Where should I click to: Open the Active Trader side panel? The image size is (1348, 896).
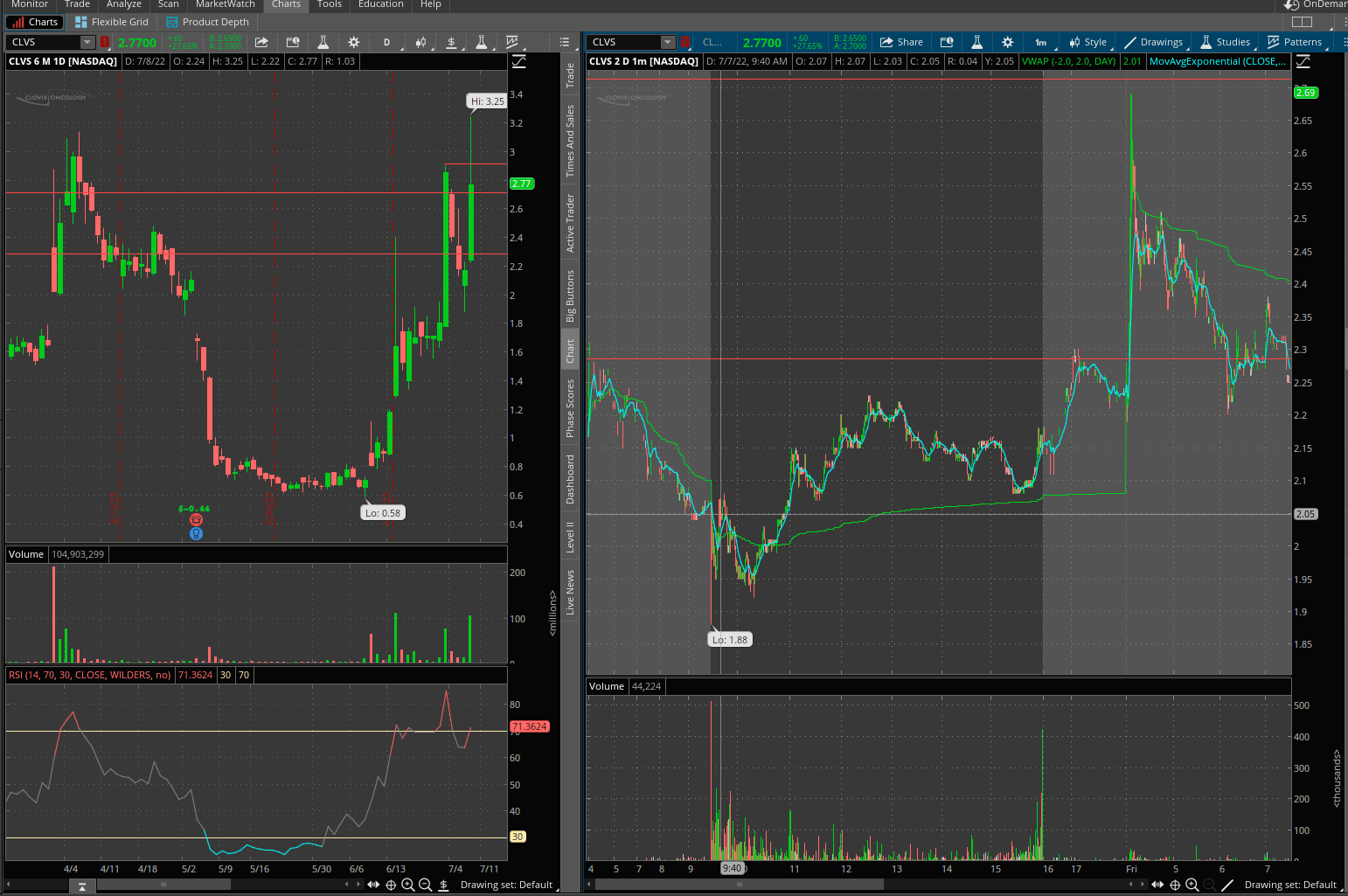[x=570, y=223]
